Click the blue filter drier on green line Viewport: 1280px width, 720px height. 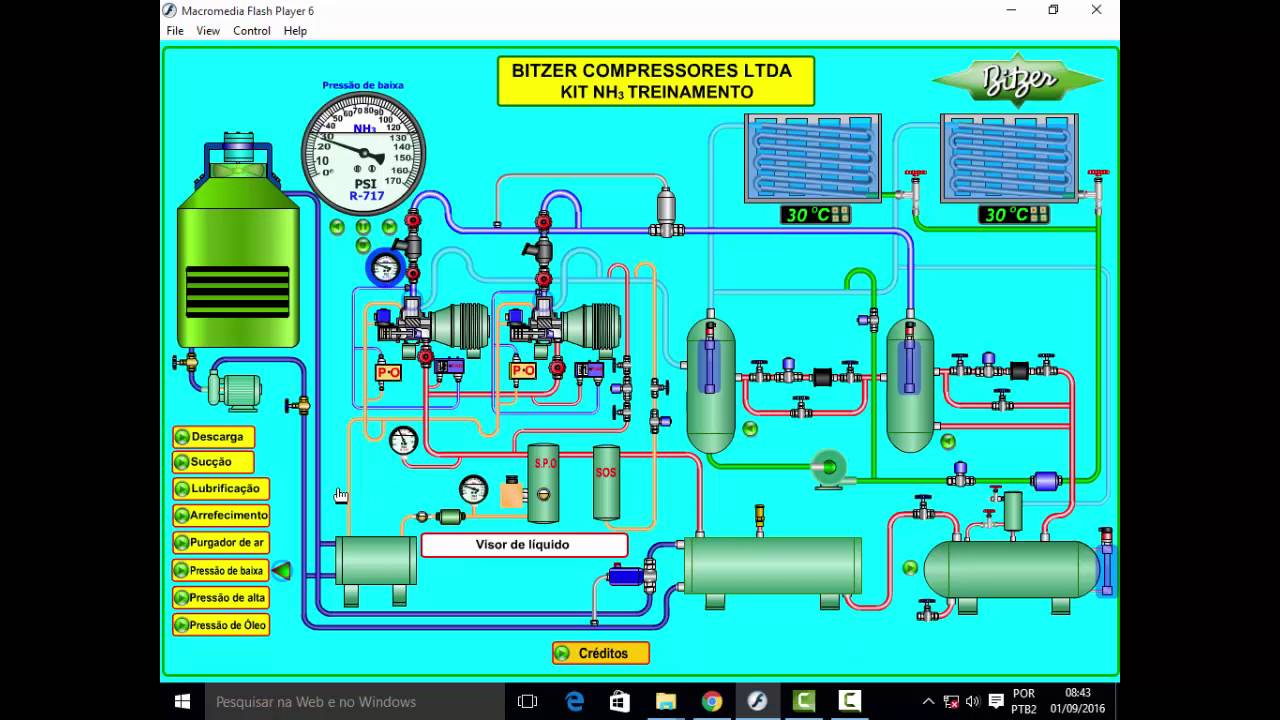point(1045,481)
